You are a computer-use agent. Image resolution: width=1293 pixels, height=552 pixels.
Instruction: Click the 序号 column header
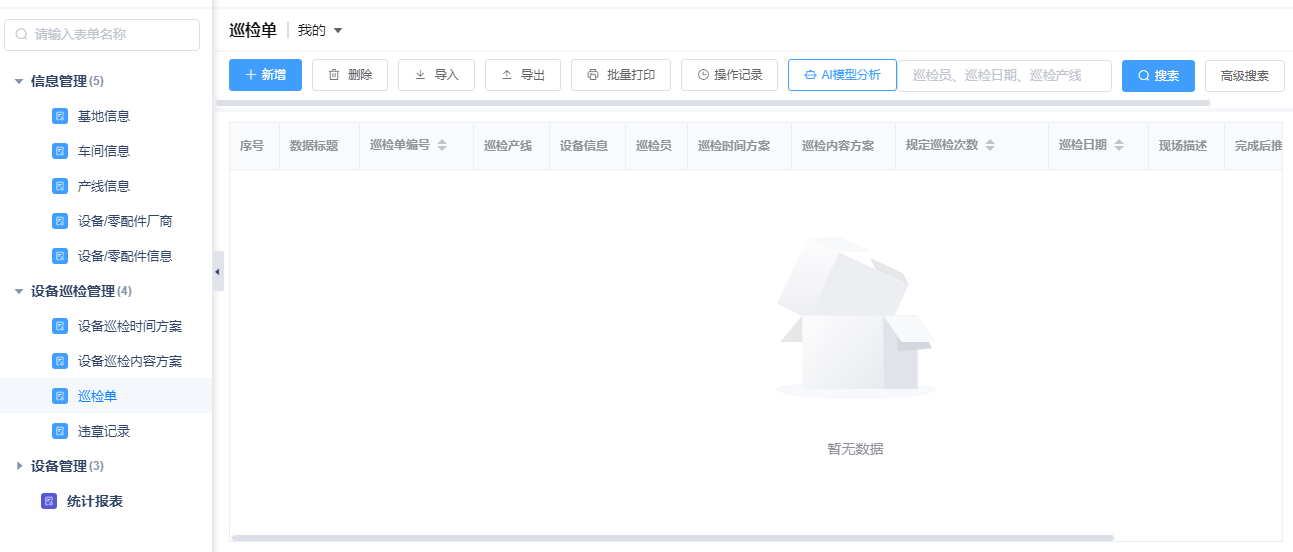(x=252, y=146)
